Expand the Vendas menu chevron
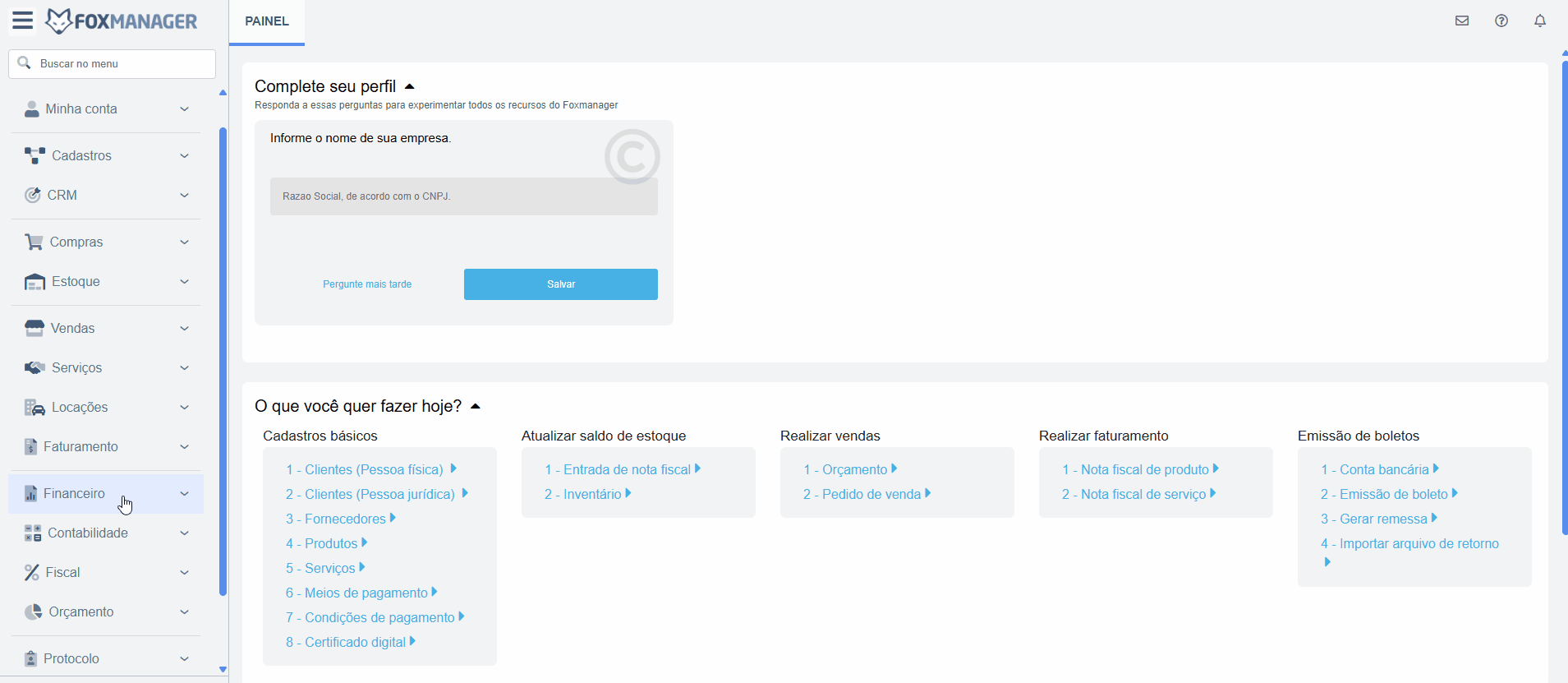The height and width of the screenshot is (683, 1568). click(x=184, y=329)
